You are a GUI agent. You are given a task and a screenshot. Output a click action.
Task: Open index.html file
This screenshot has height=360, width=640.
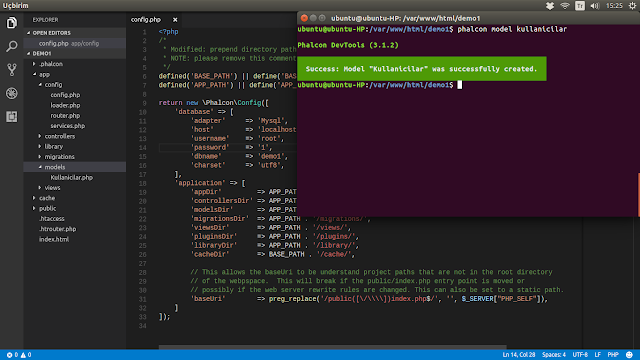54,239
